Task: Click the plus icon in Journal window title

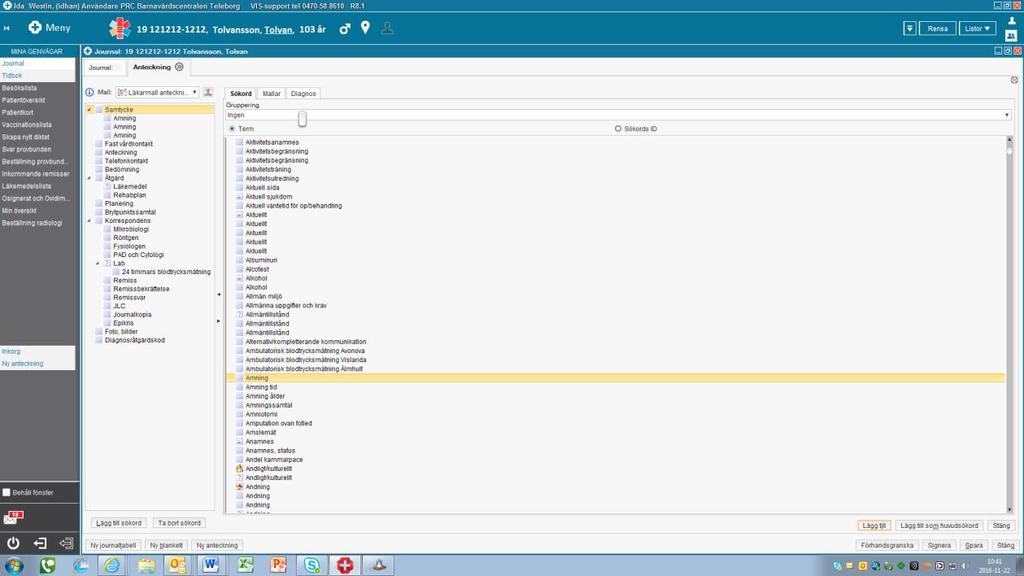Action: [x=88, y=51]
